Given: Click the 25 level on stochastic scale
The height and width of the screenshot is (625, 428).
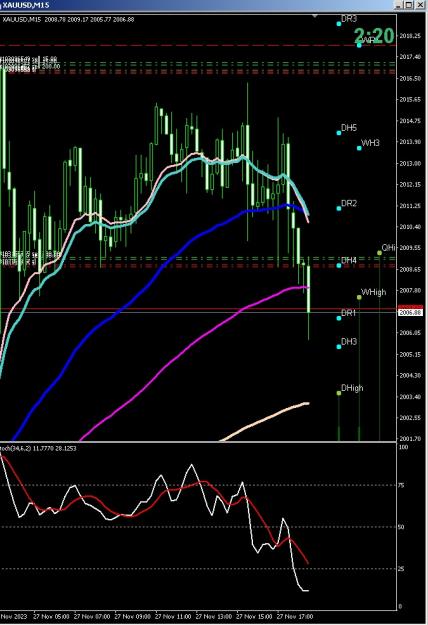Looking at the screenshot, I should pos(402,569).
